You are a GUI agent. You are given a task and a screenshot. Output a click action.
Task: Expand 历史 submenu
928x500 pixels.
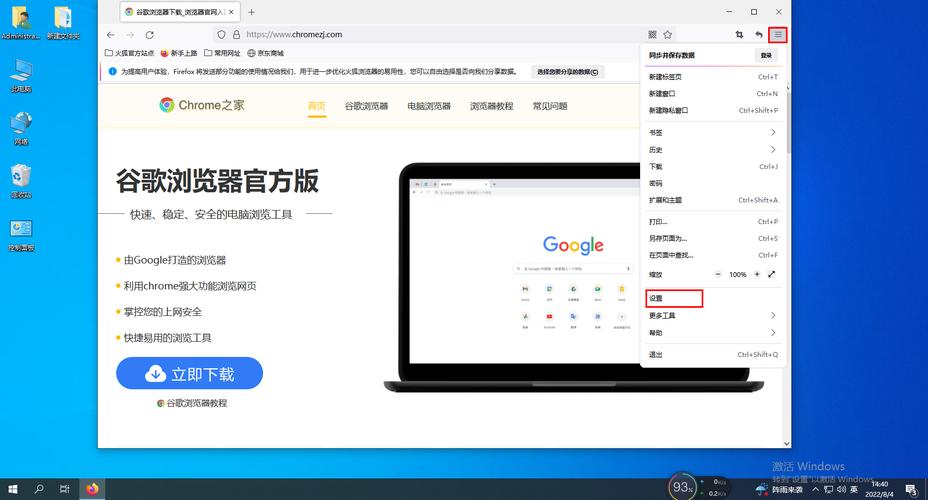coord(713,150)
